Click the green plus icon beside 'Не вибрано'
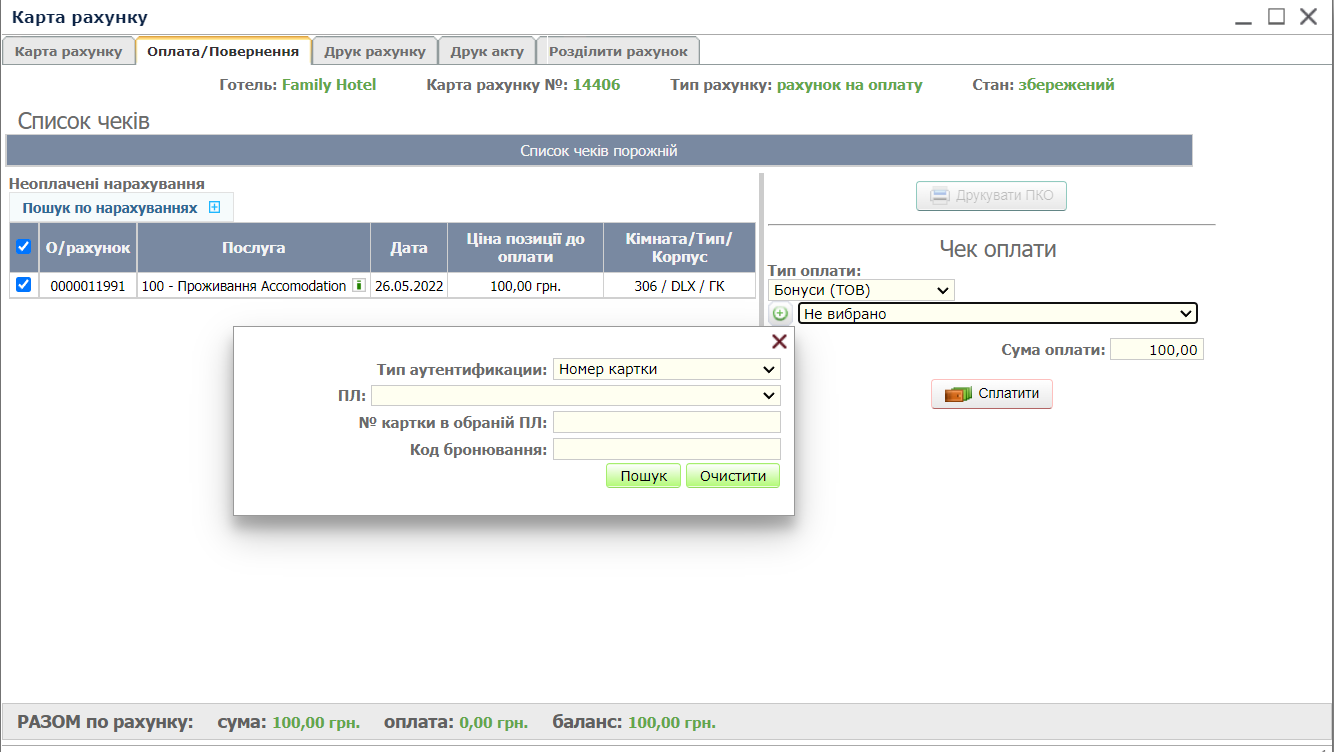1334x752 pixels. (x=780, y=314)
